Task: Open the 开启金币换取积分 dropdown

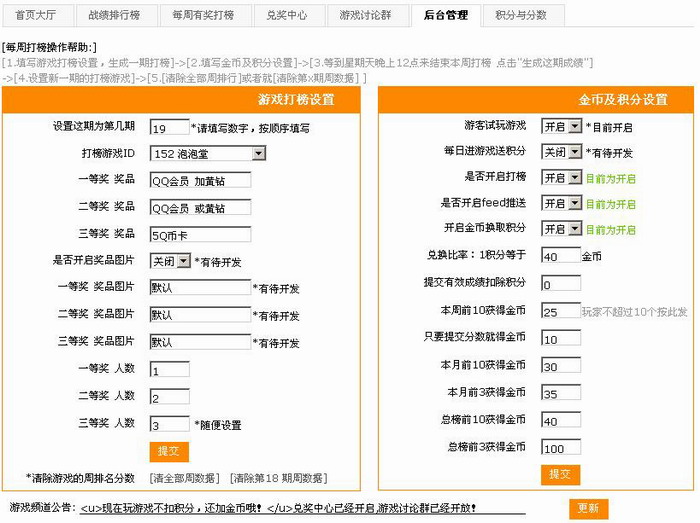Action: click(562, 229)
